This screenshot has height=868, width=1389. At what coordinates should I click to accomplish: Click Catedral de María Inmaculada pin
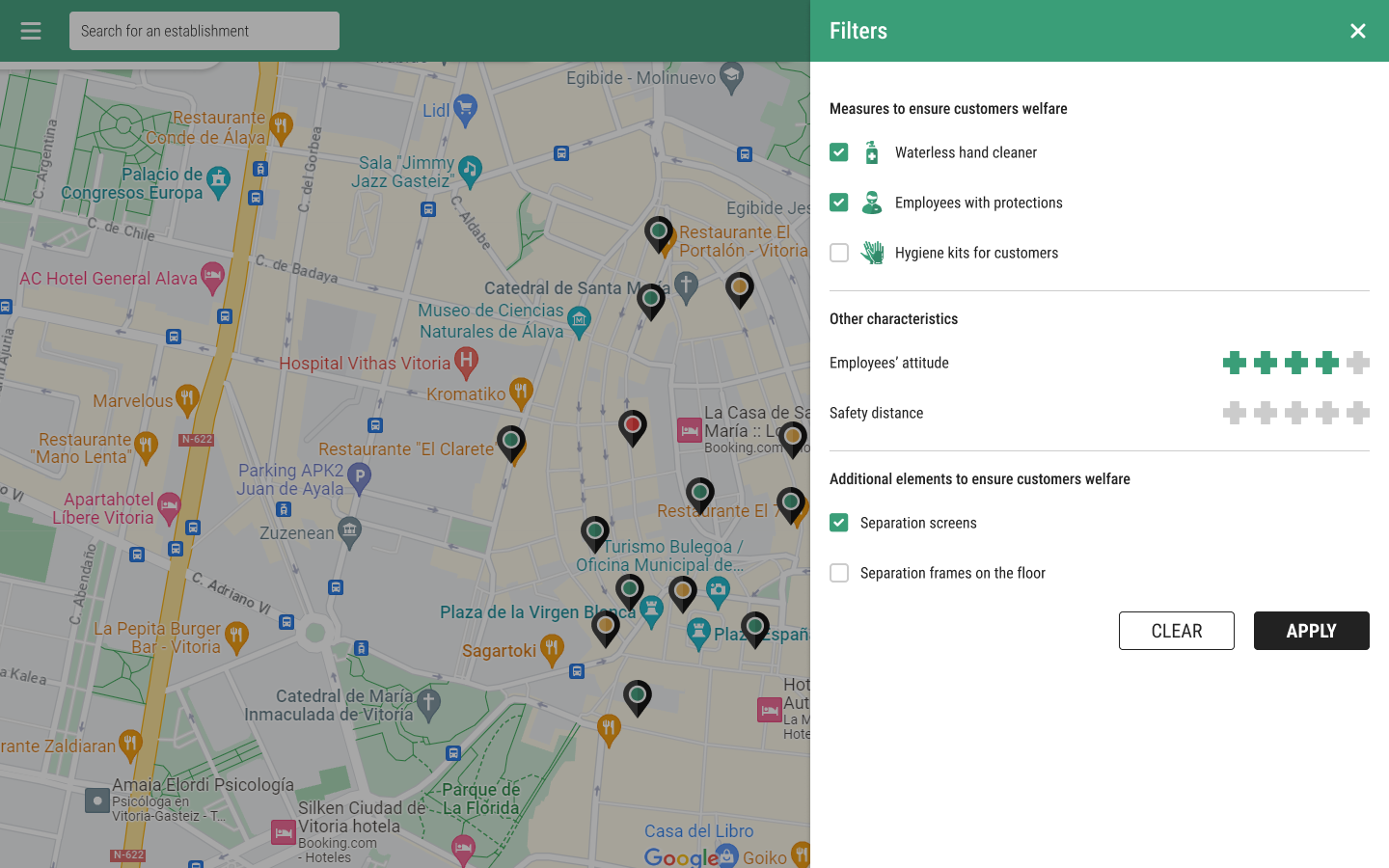(428, 705)
